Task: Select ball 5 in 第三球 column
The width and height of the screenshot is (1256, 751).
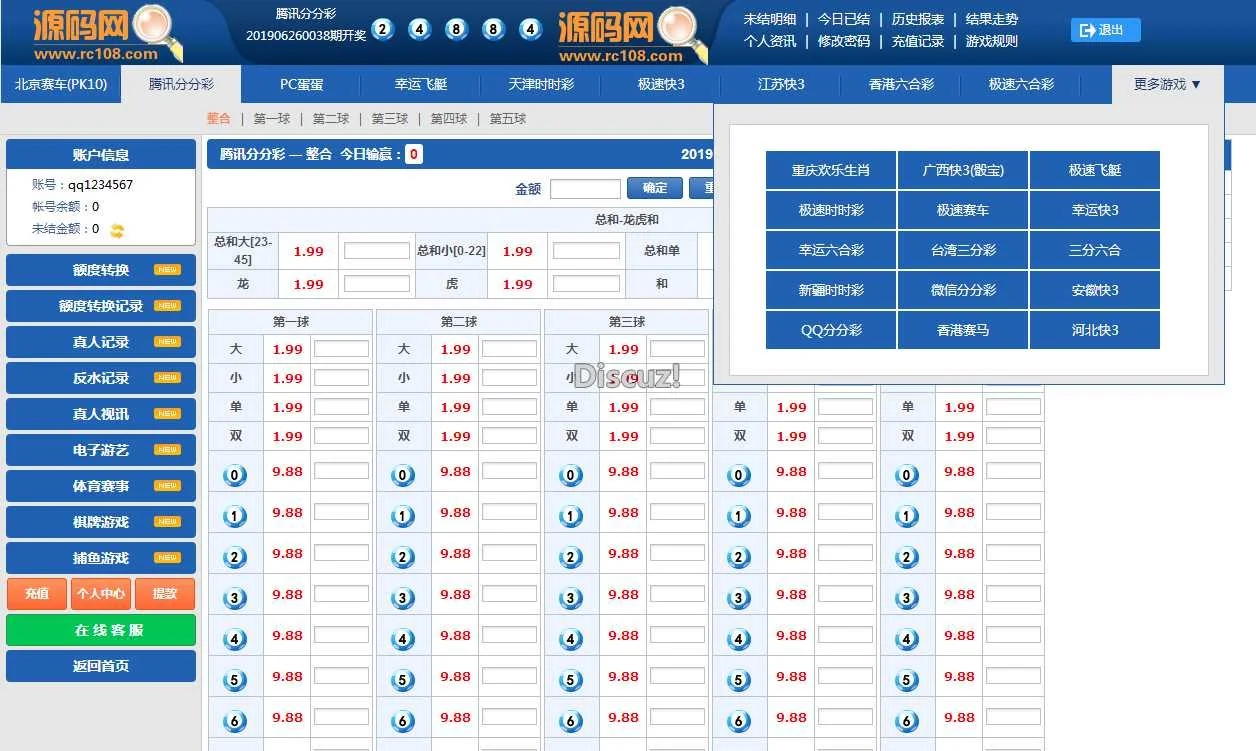Action: click(571, 681)
